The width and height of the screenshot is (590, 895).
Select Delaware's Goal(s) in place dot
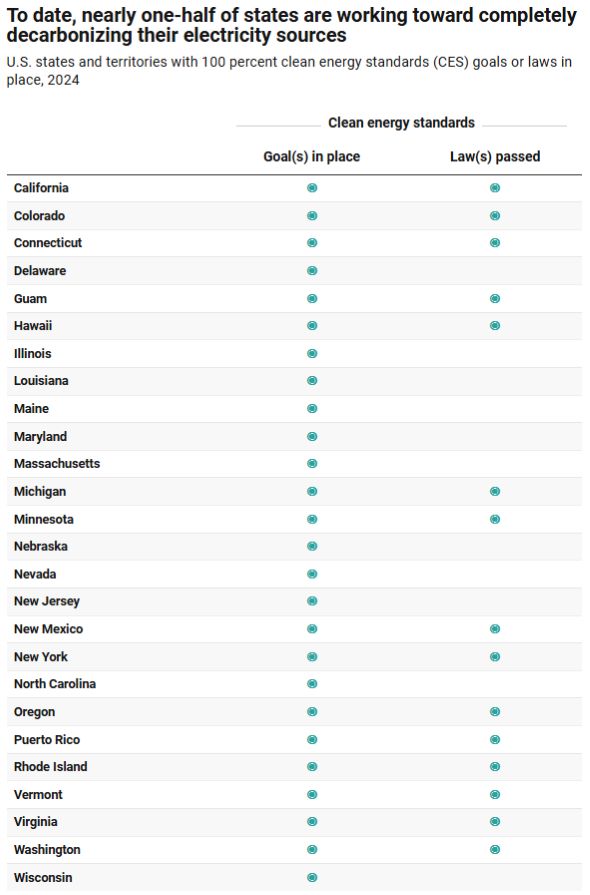coord(312,271)
